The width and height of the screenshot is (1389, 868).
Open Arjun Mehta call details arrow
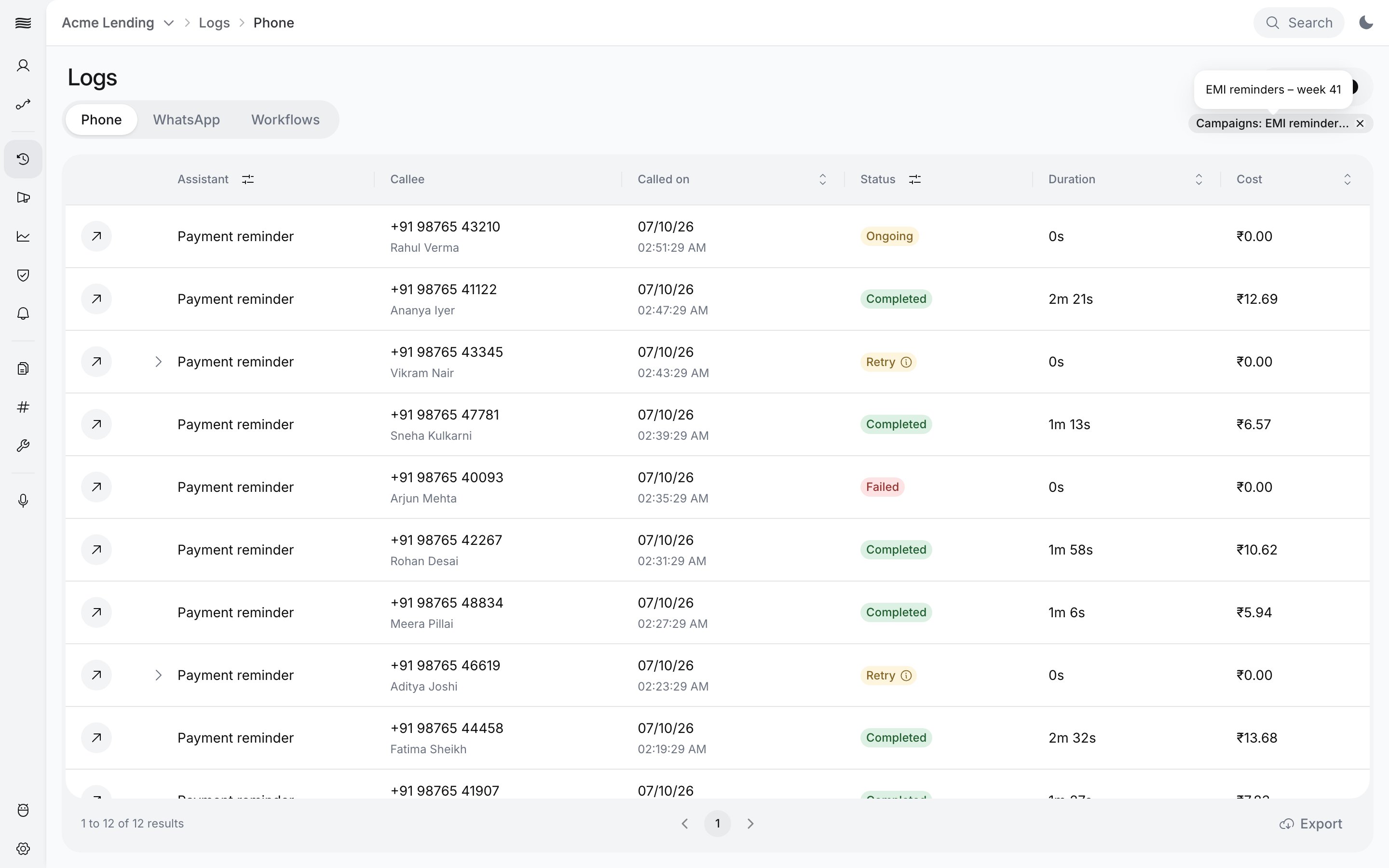pos(96,487)
